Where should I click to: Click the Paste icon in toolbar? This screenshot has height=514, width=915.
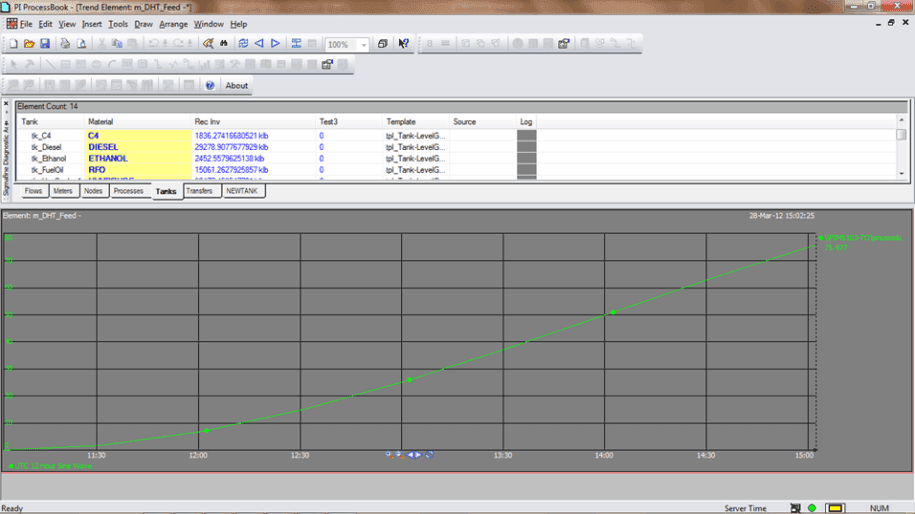pos(132,44)
